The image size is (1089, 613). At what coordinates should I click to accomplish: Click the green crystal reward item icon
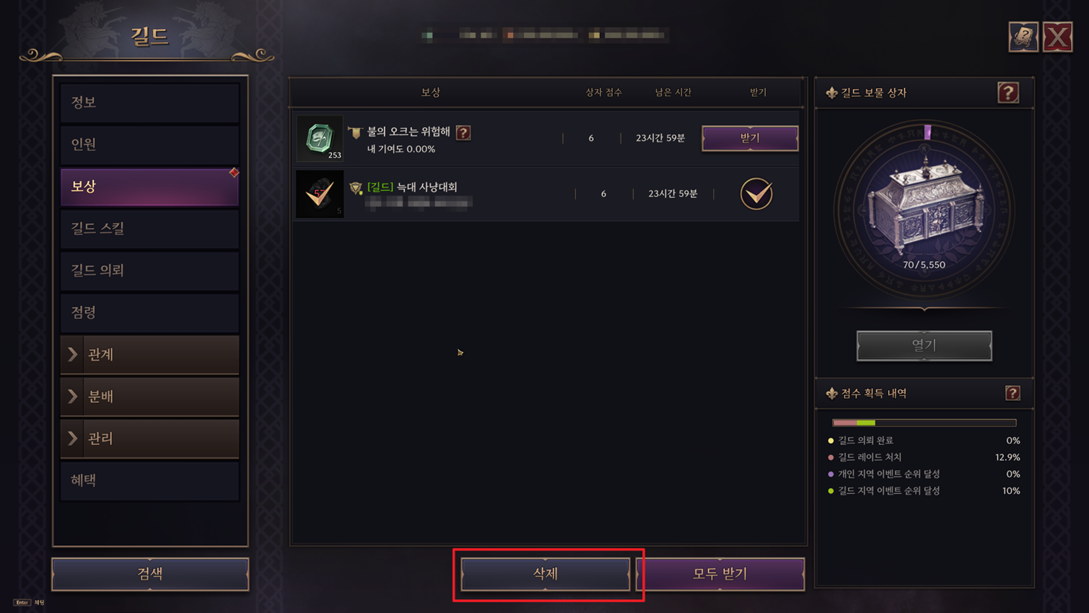(319, 138)
